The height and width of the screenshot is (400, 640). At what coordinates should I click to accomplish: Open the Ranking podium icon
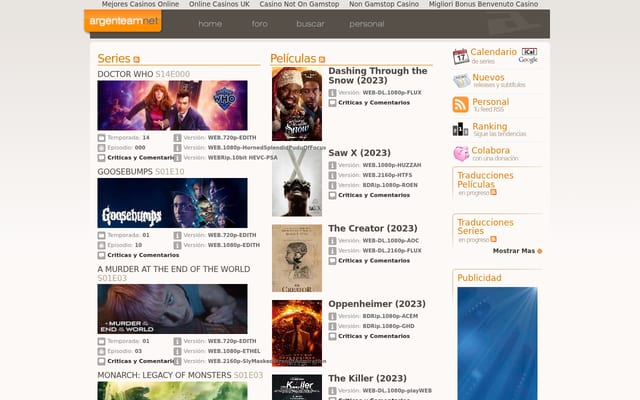click(460, 129)
